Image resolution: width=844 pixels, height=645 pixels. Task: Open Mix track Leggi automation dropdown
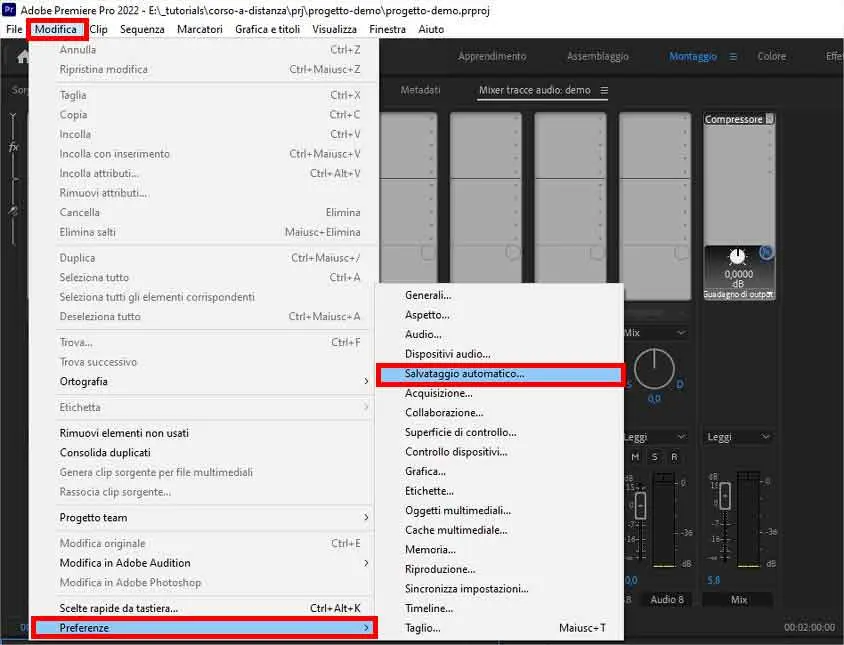[738, 437]
